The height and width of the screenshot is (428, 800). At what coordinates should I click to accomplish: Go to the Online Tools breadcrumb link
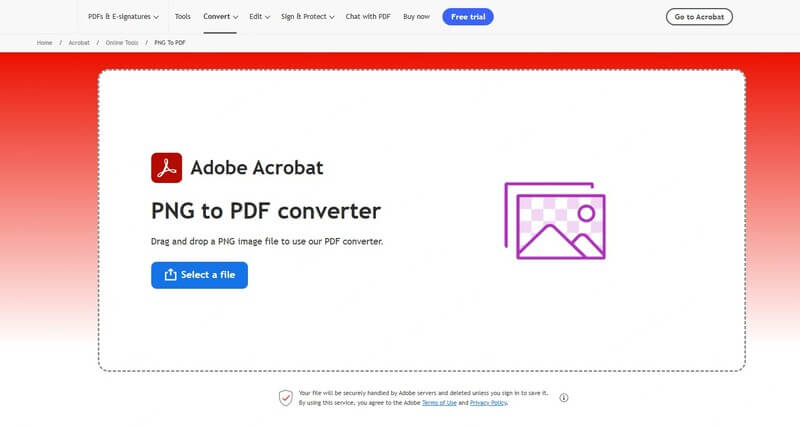(122, 43)
